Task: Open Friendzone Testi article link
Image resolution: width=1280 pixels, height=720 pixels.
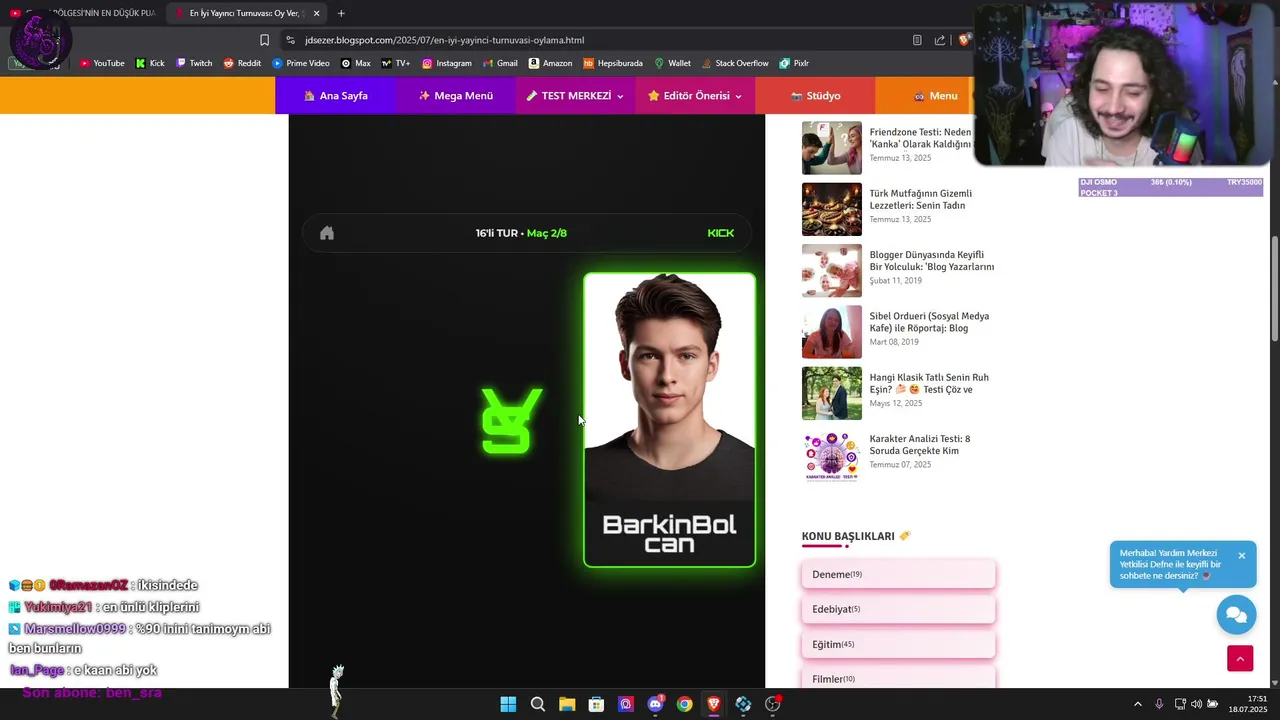Action: pos(920,138)
